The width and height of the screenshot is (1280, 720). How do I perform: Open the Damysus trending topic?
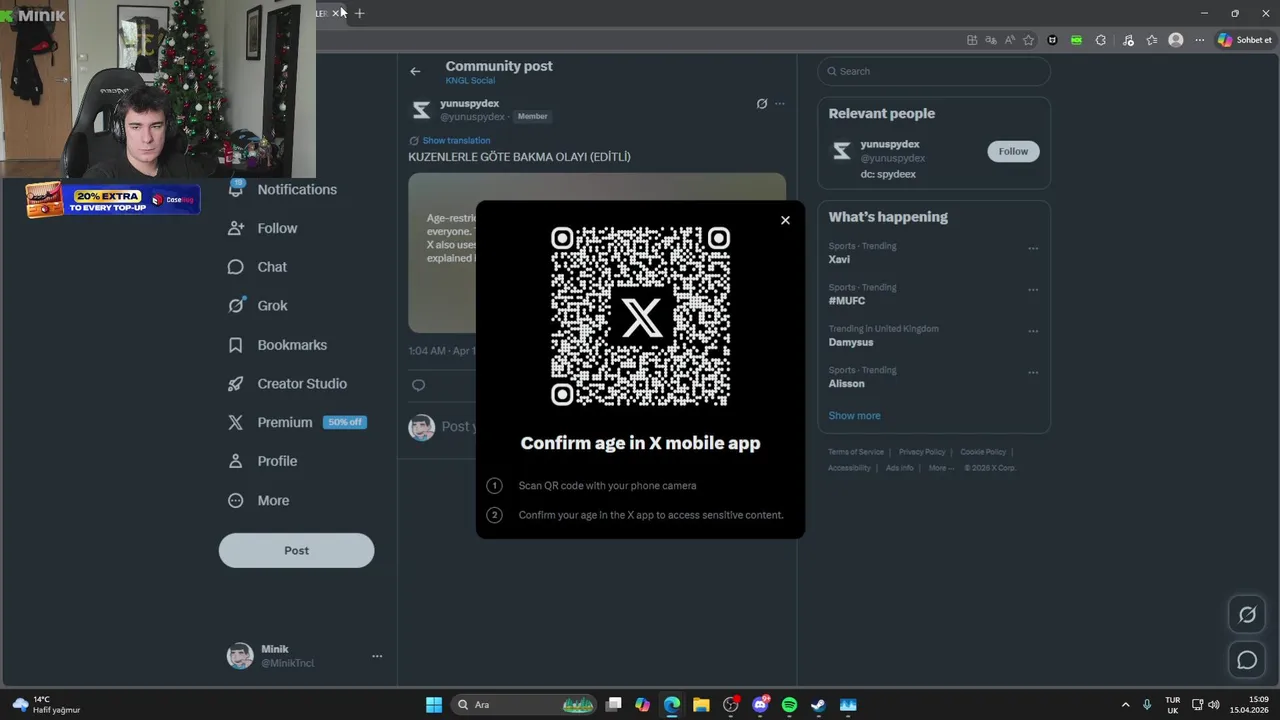[851, 342]
